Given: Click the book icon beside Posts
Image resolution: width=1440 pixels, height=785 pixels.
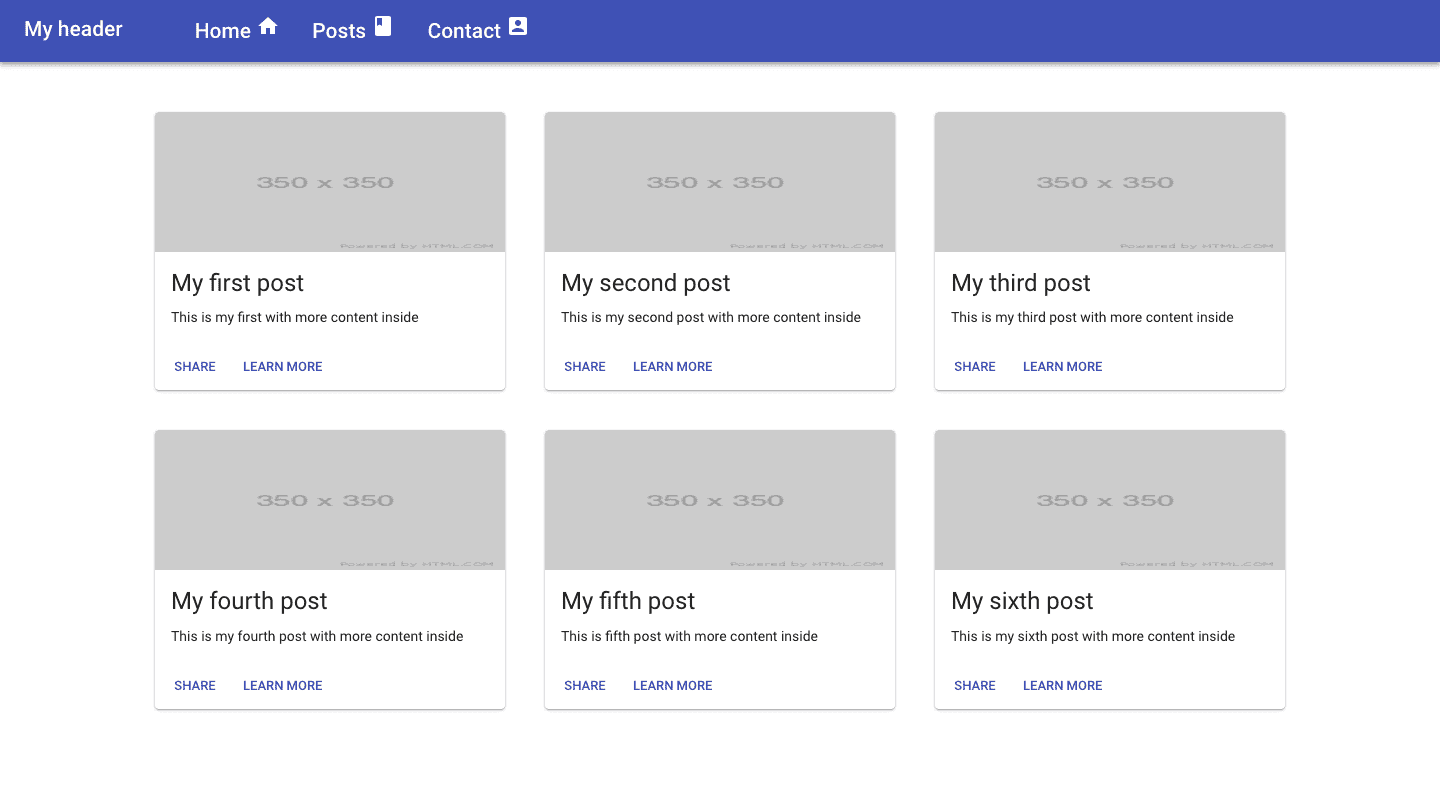Looking at the screenshot, I should [x=383, y=27].
